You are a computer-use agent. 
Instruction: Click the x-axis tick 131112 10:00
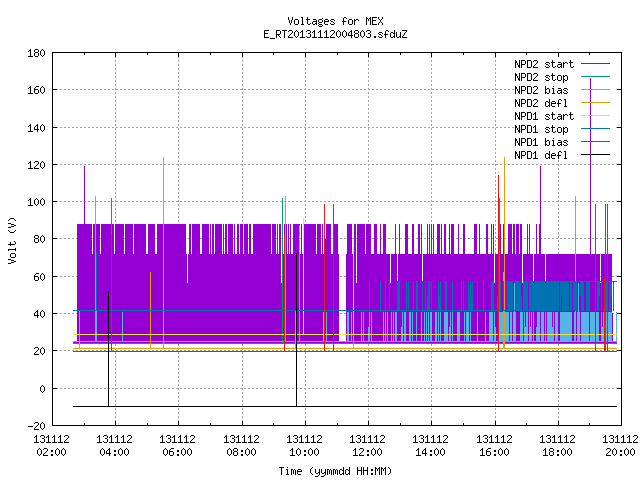(x=304, y=446)
